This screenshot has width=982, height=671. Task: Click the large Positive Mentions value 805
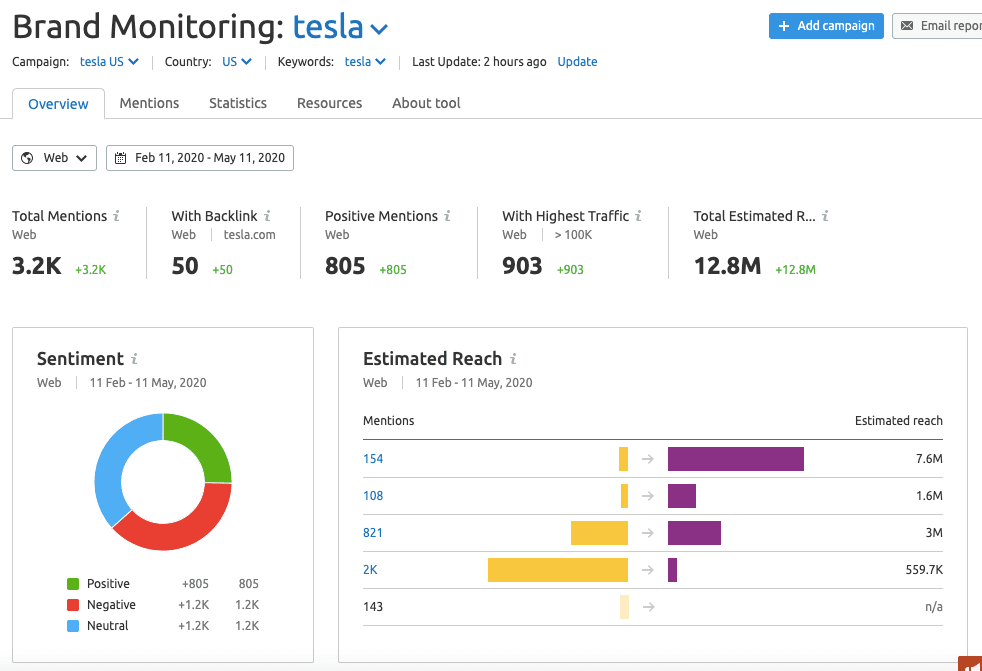[x=345, y=266]
